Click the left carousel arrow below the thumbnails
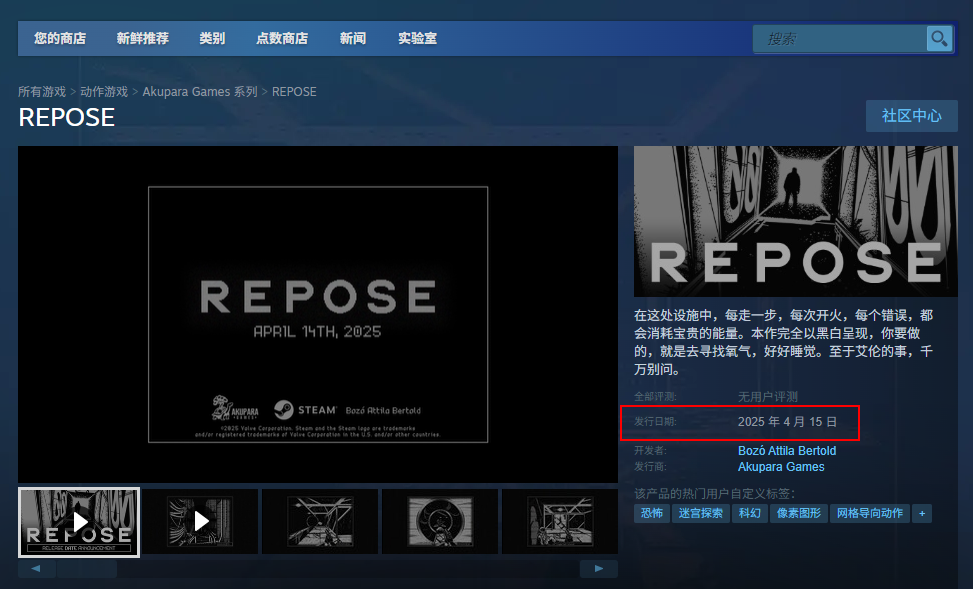Screen dimensions: 973x589 [37, 568]
